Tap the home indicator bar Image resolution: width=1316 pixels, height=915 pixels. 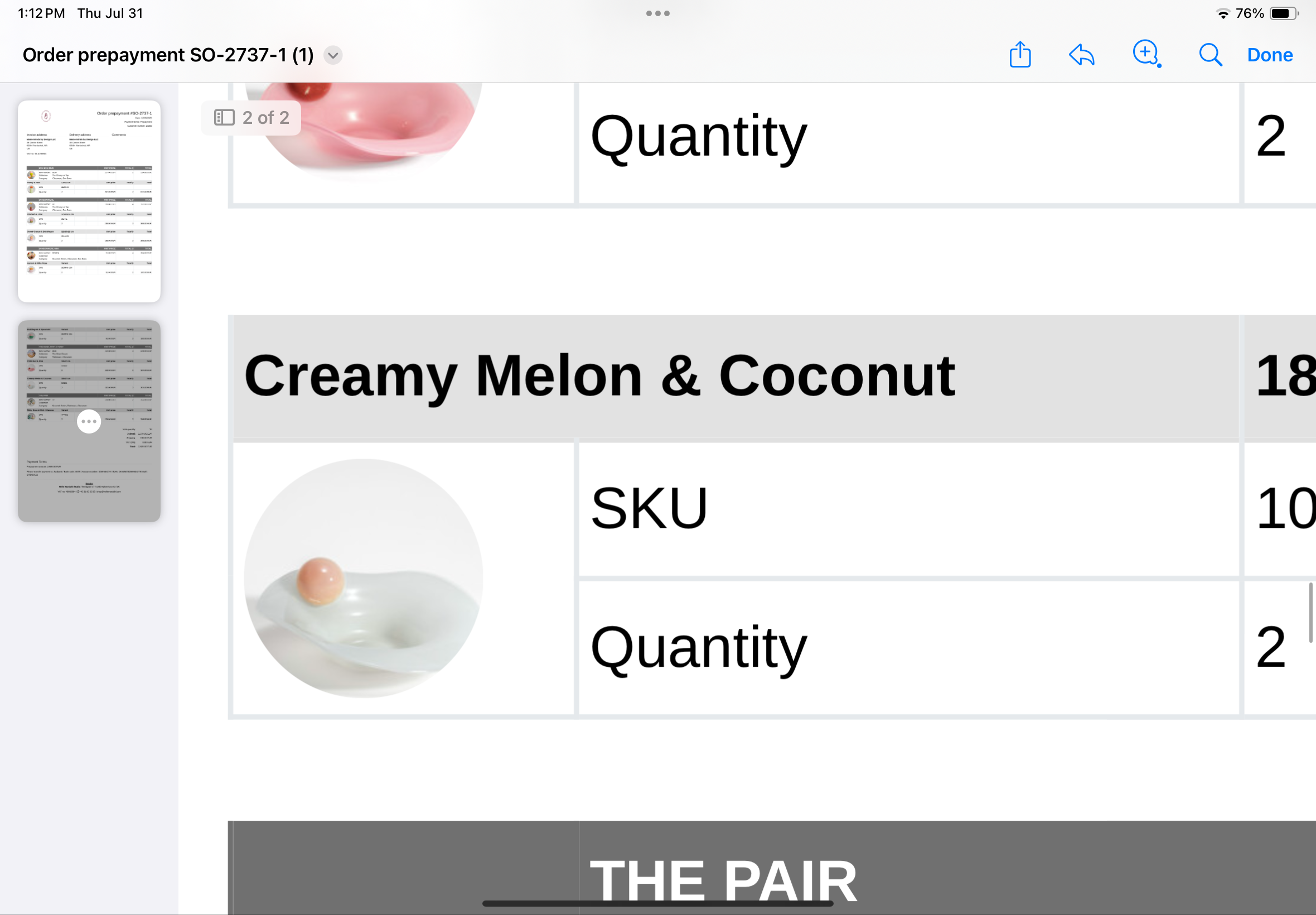(x=657, y=903)
